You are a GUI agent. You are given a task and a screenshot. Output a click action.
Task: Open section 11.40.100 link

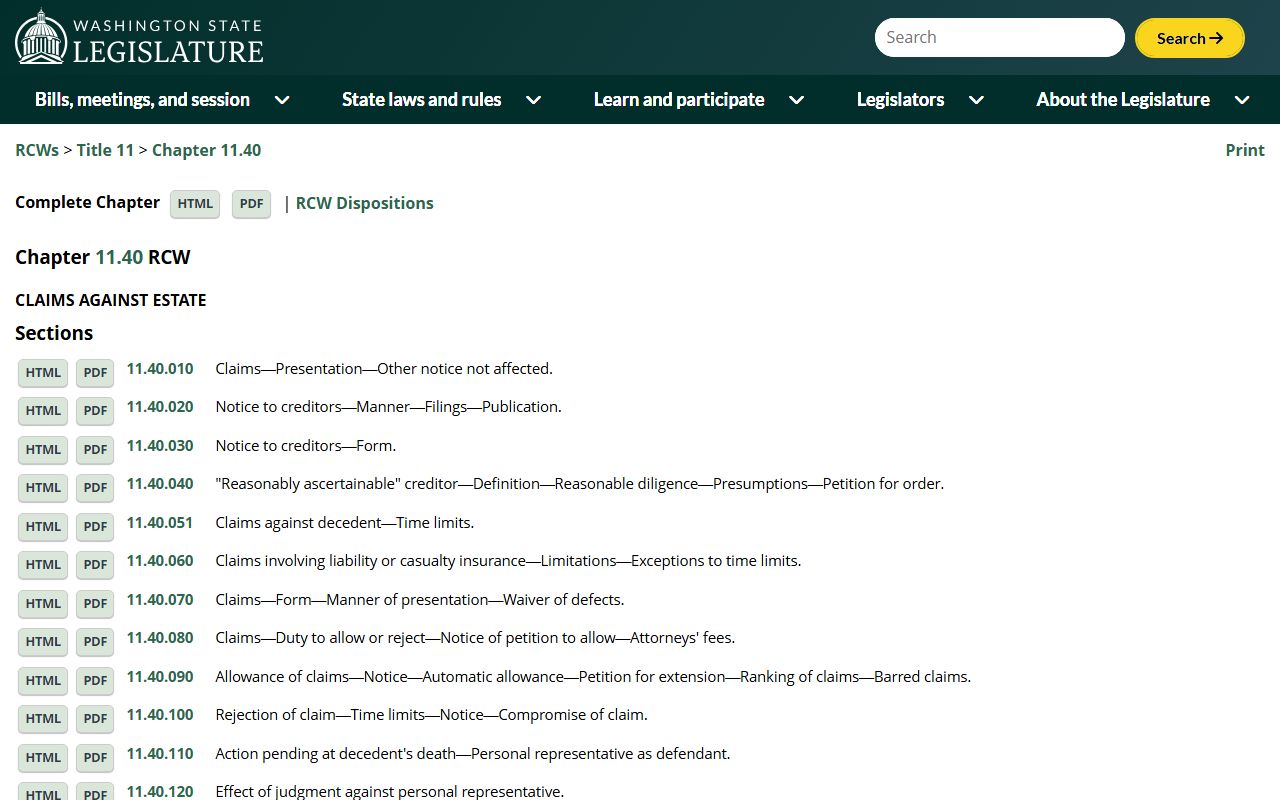pos(160,714)
